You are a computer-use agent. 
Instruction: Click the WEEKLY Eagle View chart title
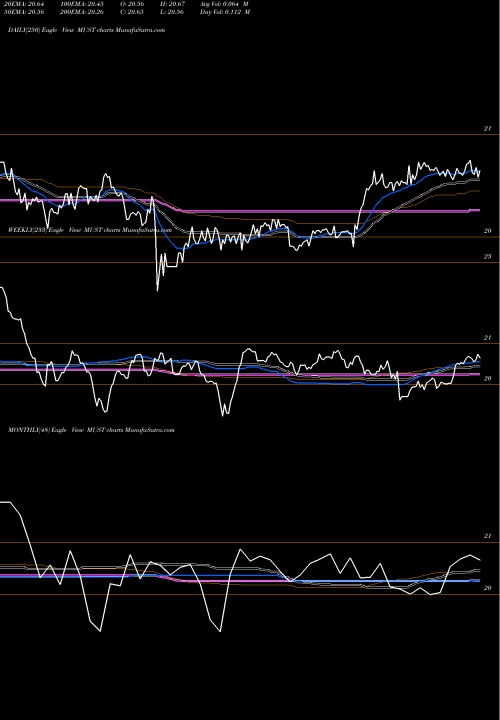pos(90,230)
